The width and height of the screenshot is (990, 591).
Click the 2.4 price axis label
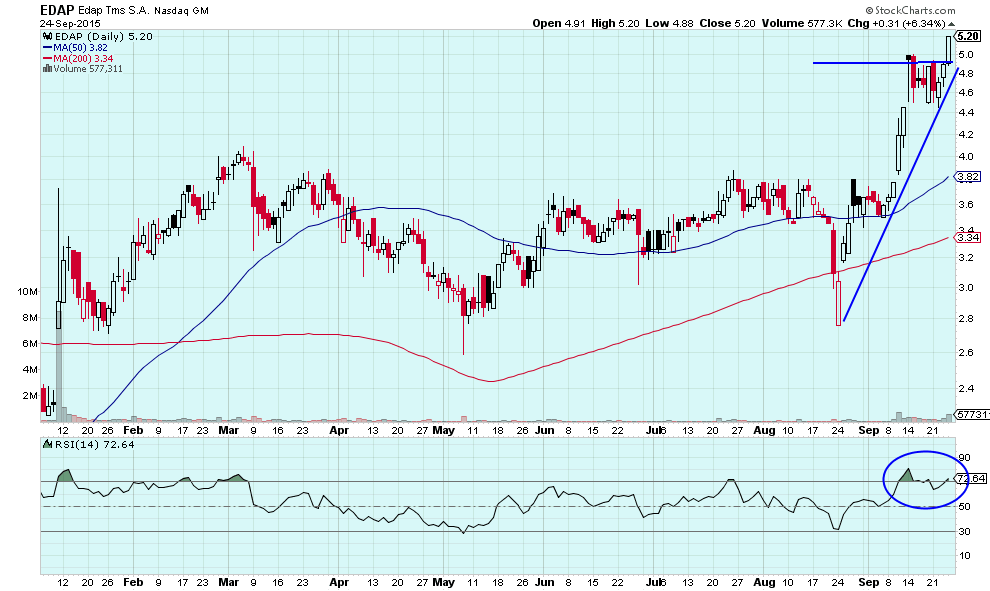[x=966, y=388]
